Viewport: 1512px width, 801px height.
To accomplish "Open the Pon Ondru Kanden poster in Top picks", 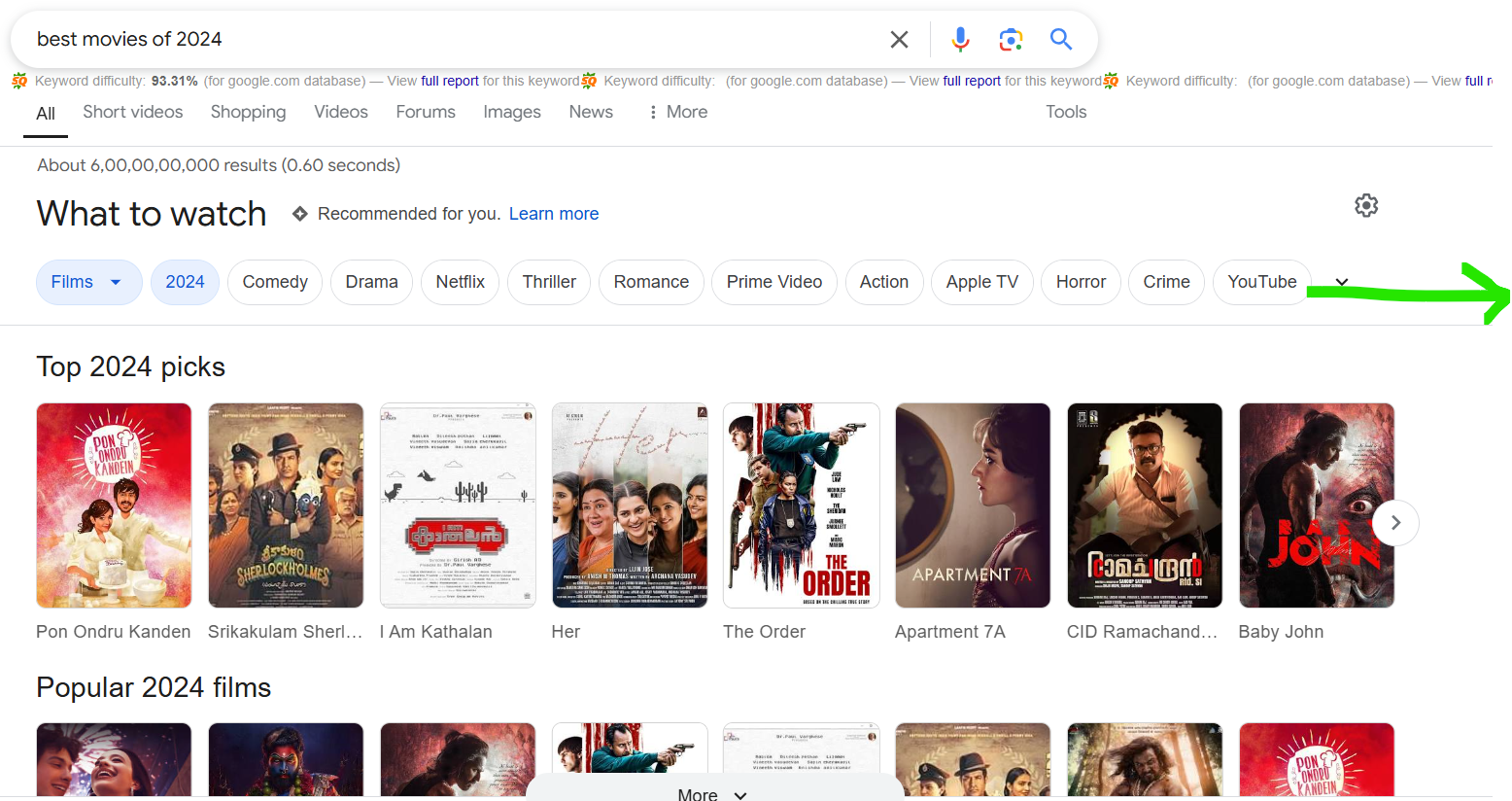I will (114, 505).
